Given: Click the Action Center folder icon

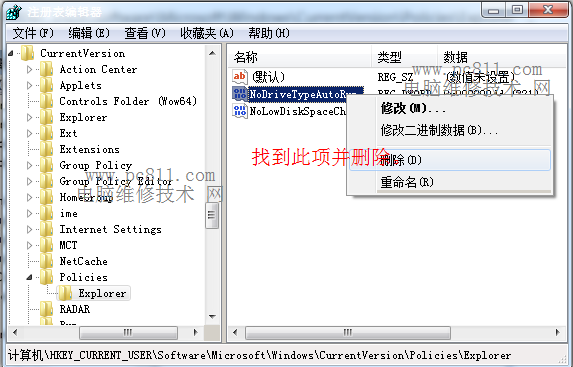Looking at the screenshot, I should (46, 69).
